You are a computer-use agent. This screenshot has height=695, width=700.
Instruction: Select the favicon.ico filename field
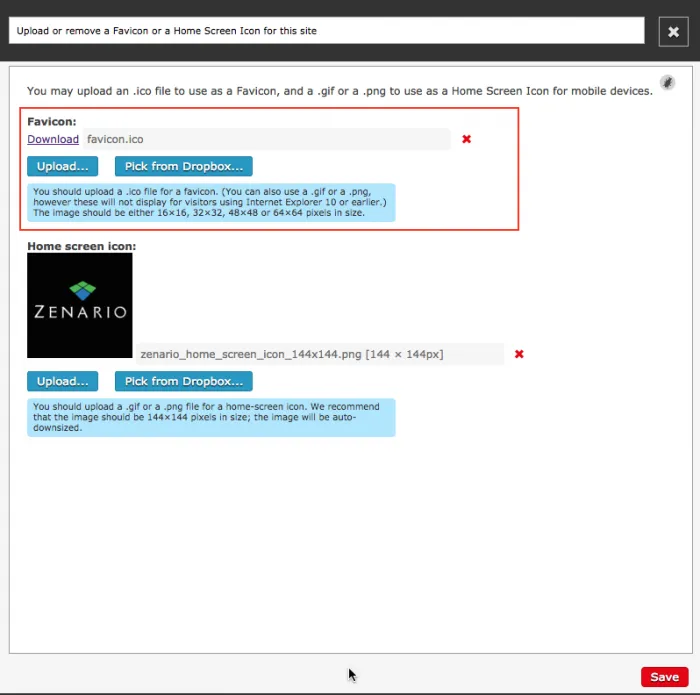coord(266,139)
